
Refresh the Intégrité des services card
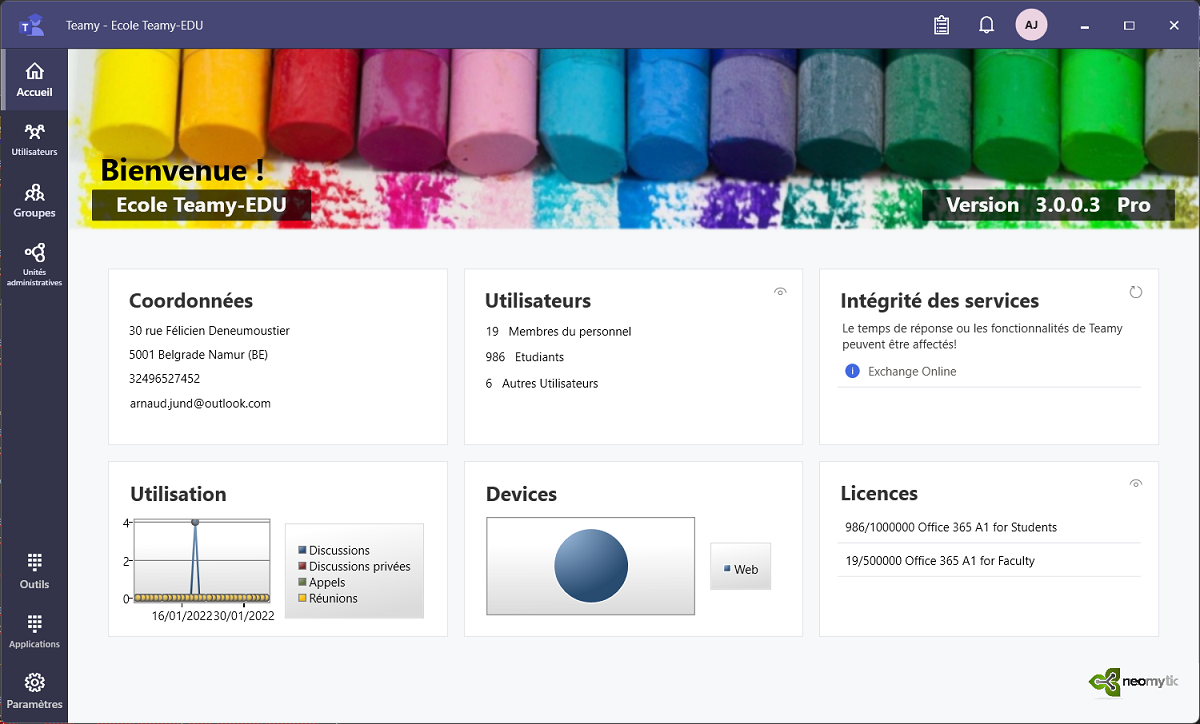click(x=1135, y=292)
